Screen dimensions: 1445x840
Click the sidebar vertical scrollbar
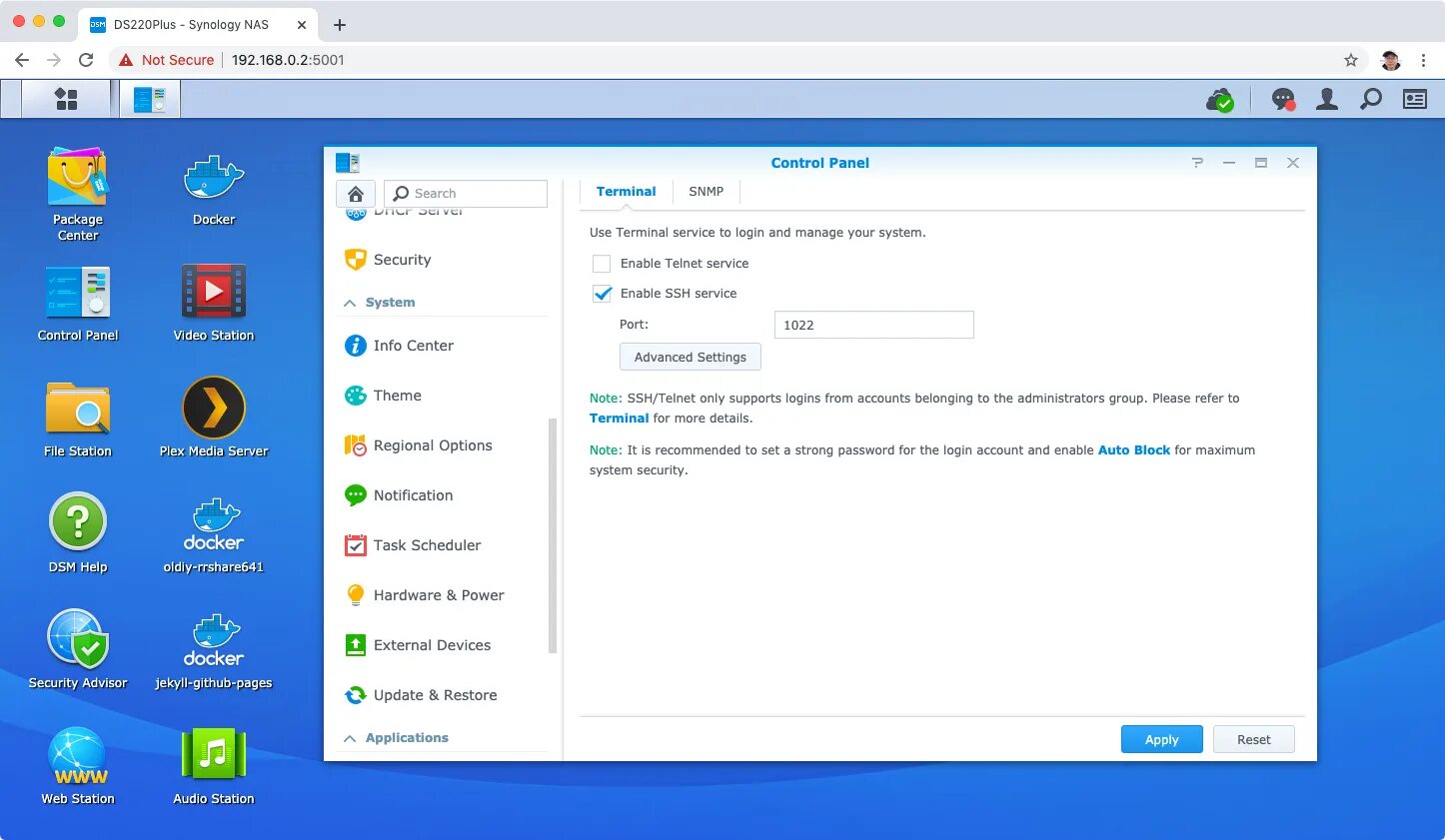(x=553, y=535)
